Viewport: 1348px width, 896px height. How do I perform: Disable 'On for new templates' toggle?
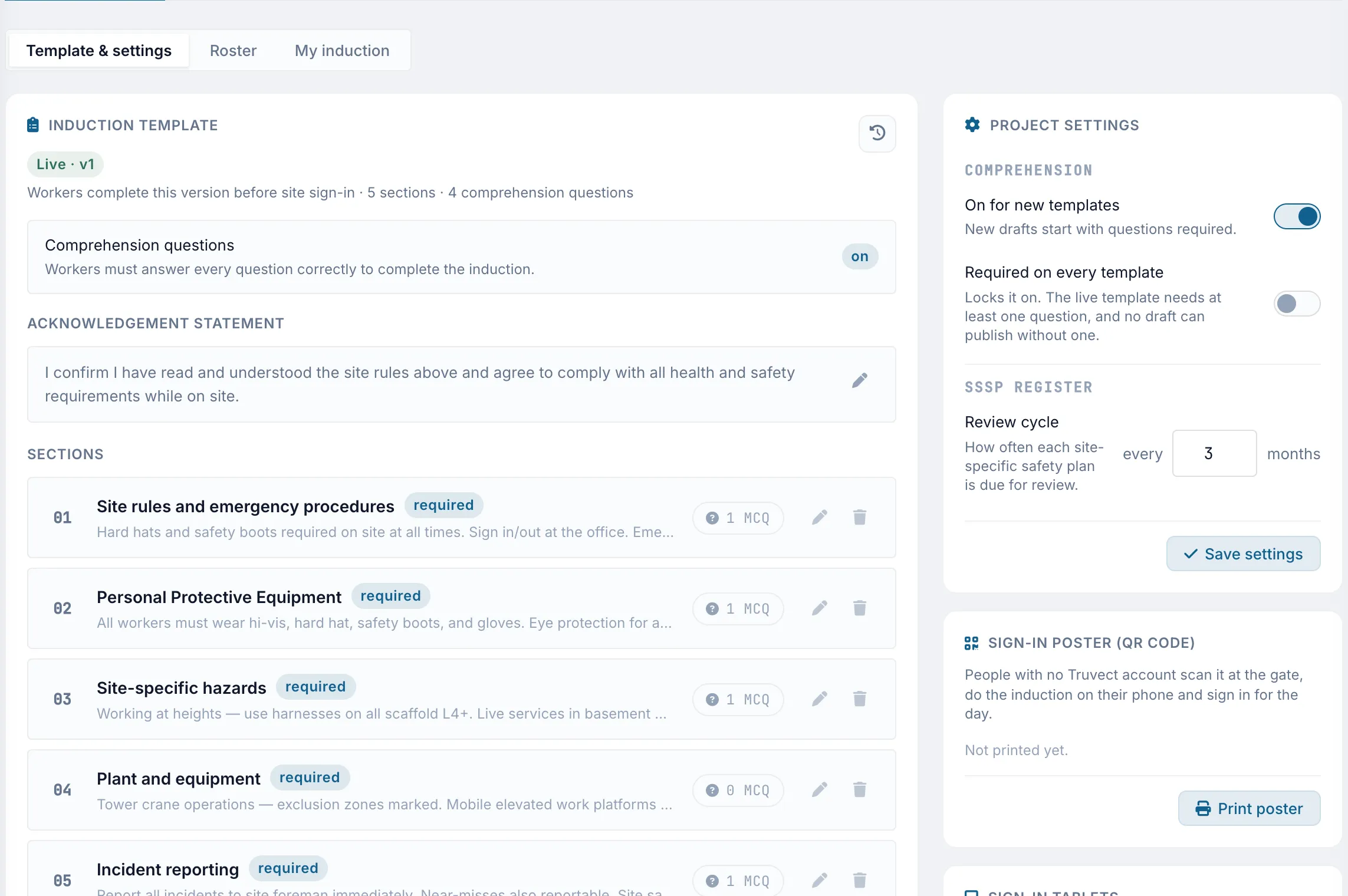coord(1297,216)
